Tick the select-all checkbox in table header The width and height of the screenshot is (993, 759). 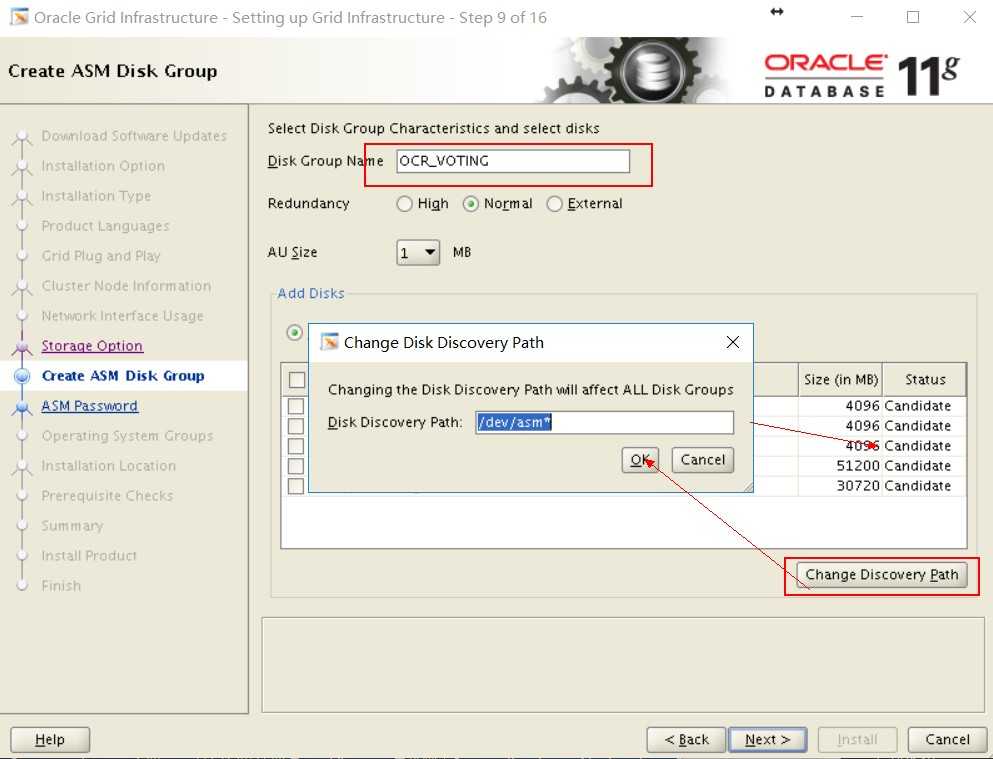coord(296,380)
